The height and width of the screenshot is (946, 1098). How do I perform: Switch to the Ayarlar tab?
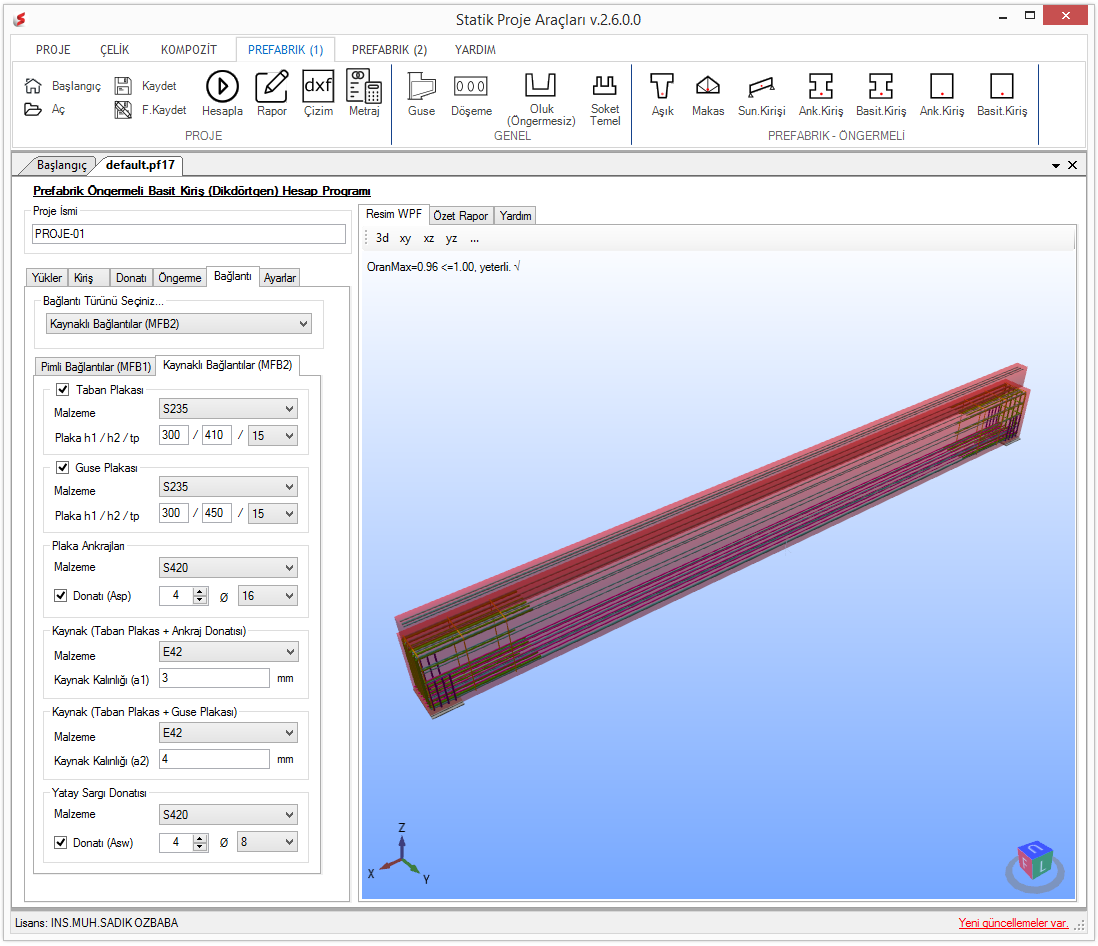(x=279, y=278)
